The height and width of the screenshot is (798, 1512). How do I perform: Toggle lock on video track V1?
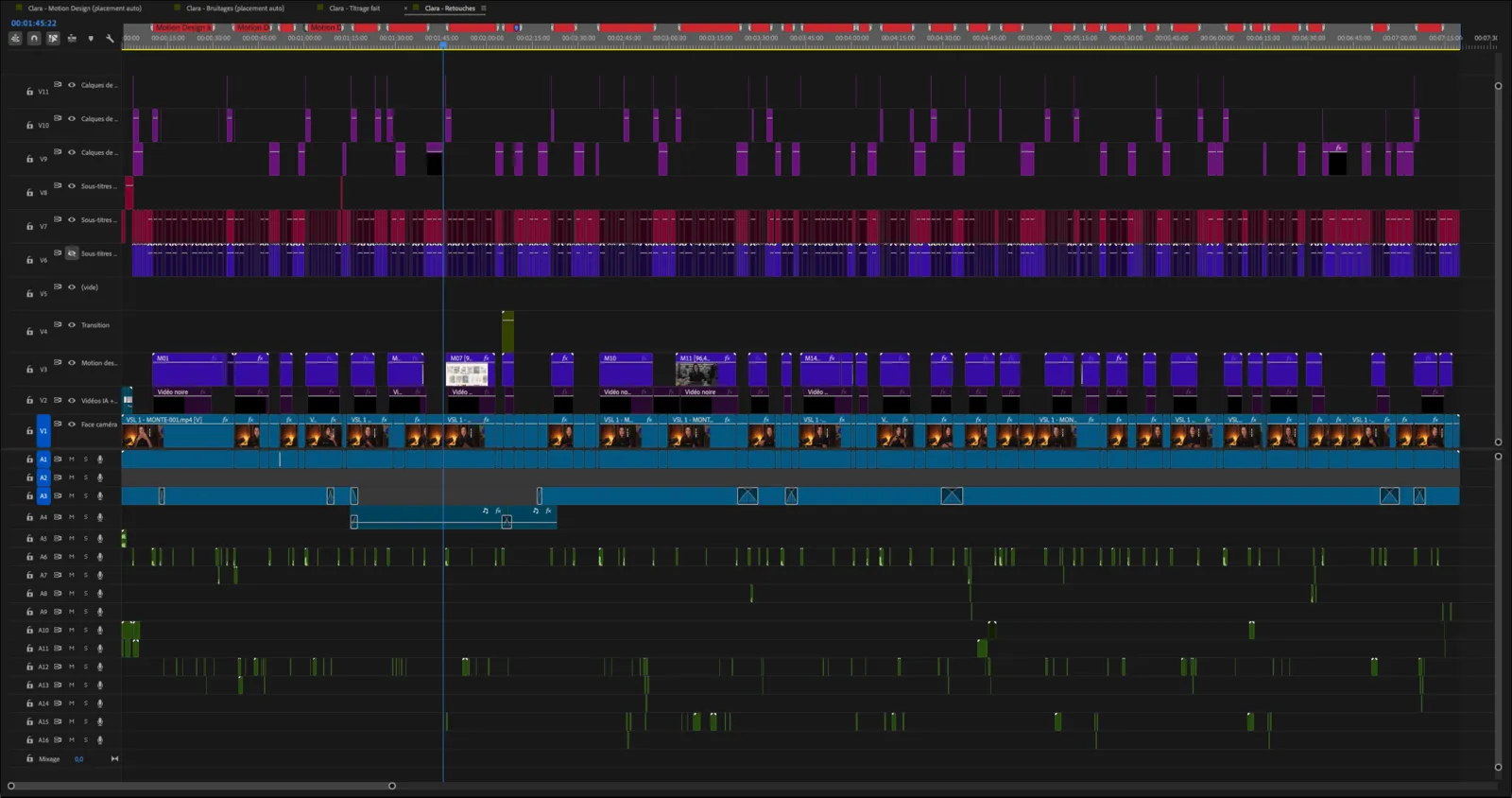tap(29, 430)
